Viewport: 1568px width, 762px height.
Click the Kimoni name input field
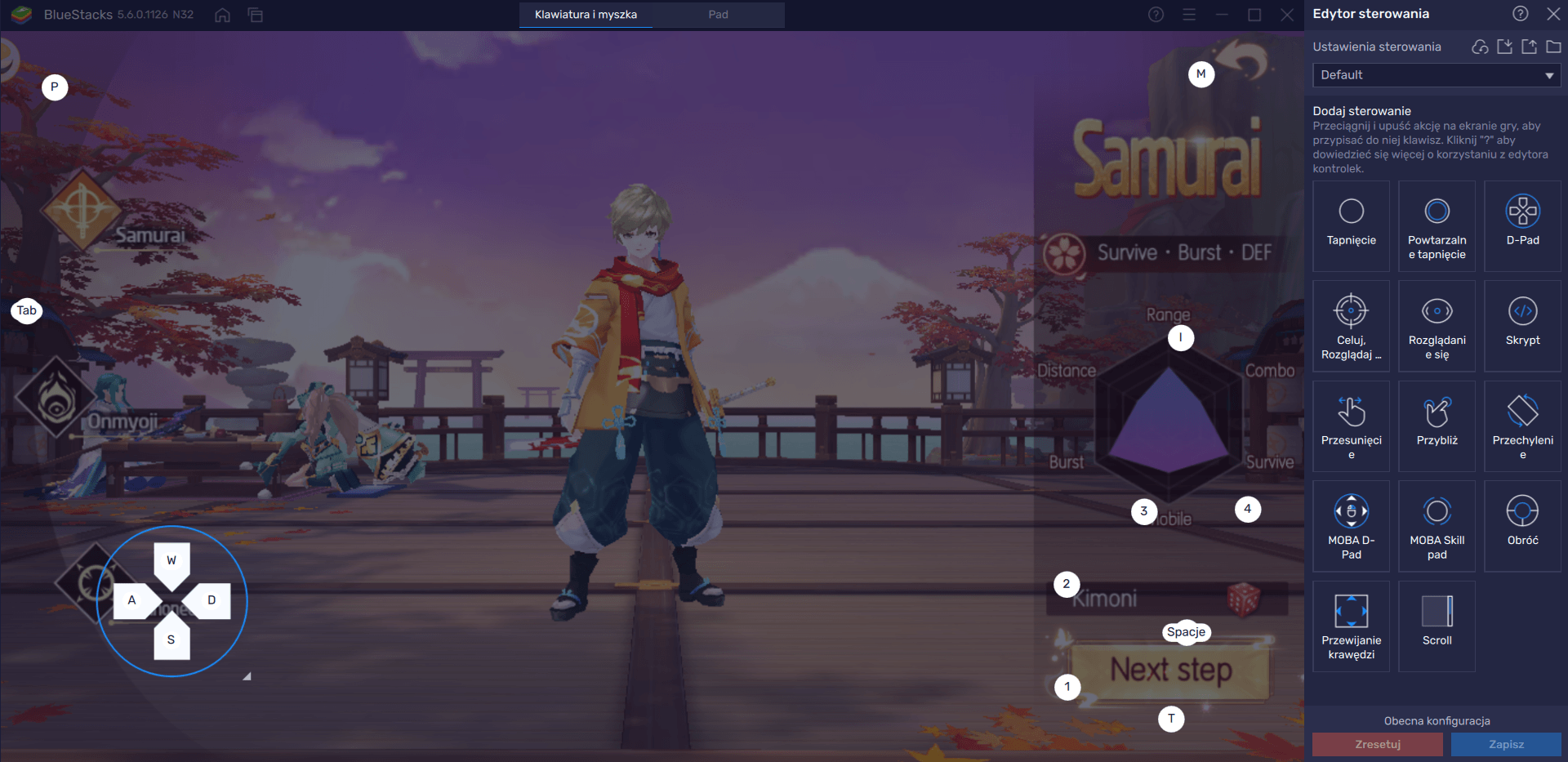[x=1167, y=599]
